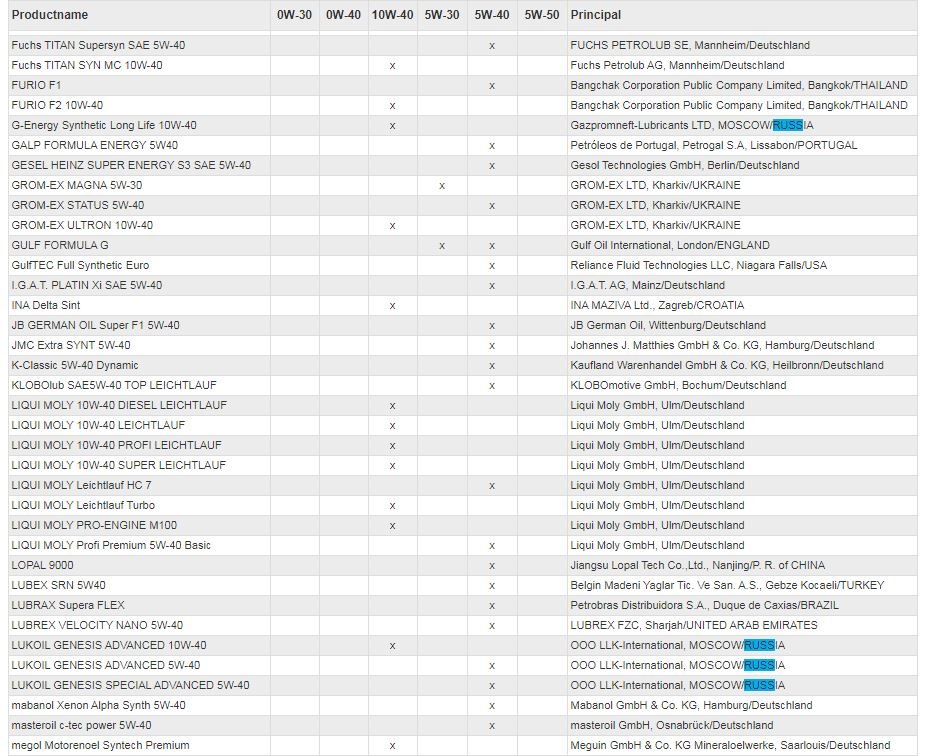Screen dimensions: 925x756
Task: Click the FURIO F1 product name
Action: click(x=36, y=86)
